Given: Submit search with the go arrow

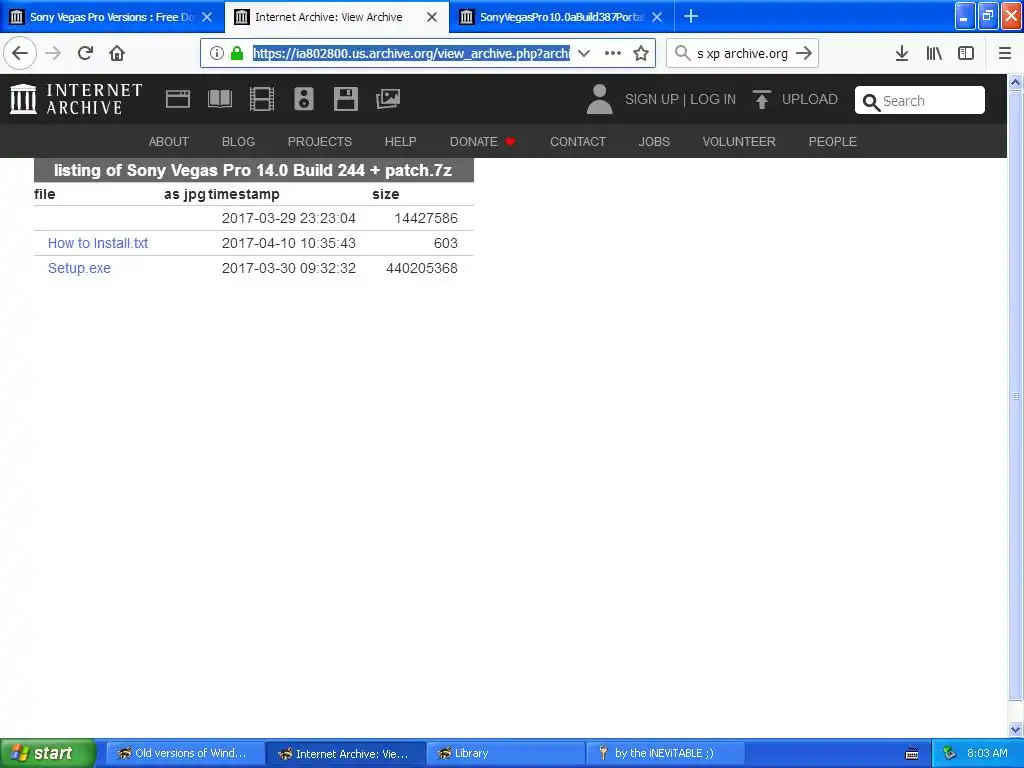Looking at the screenshot, I should (804, 53).
